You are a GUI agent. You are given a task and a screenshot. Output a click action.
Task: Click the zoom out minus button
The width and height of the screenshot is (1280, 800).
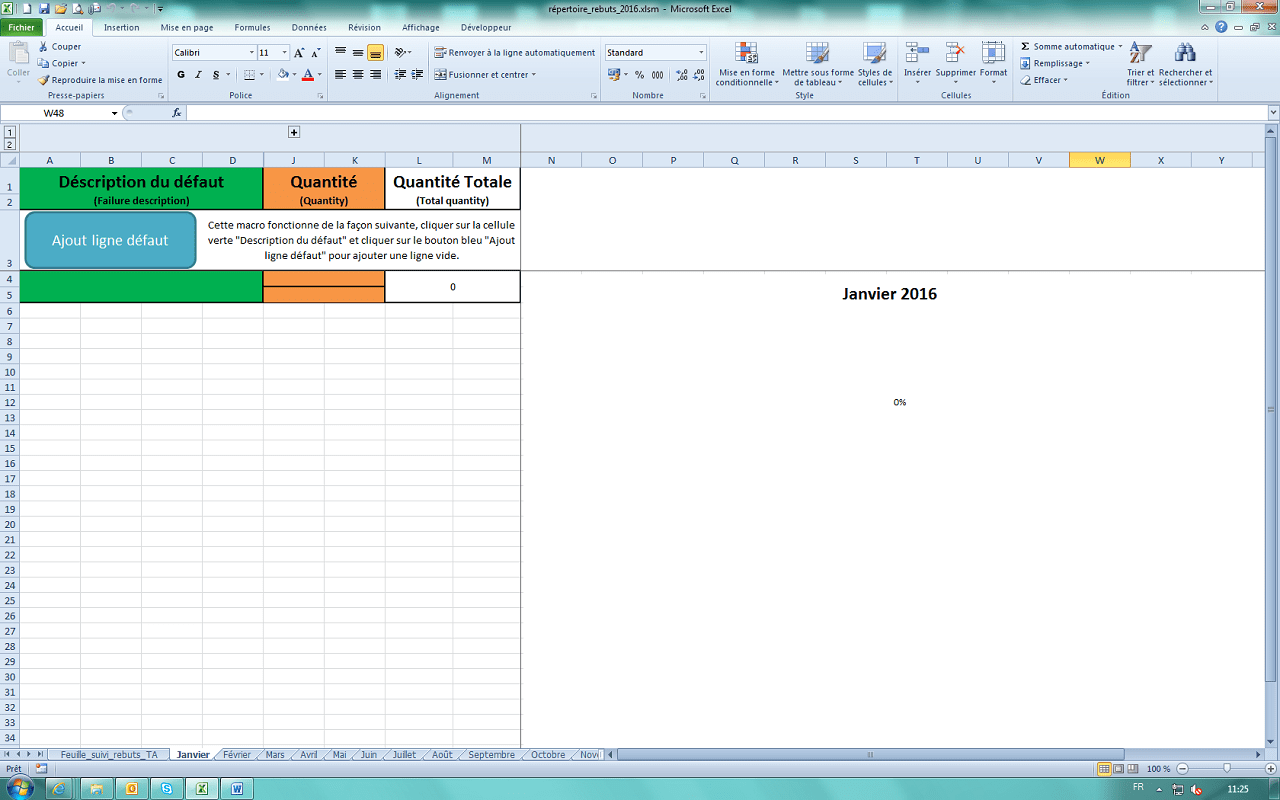1183,769
